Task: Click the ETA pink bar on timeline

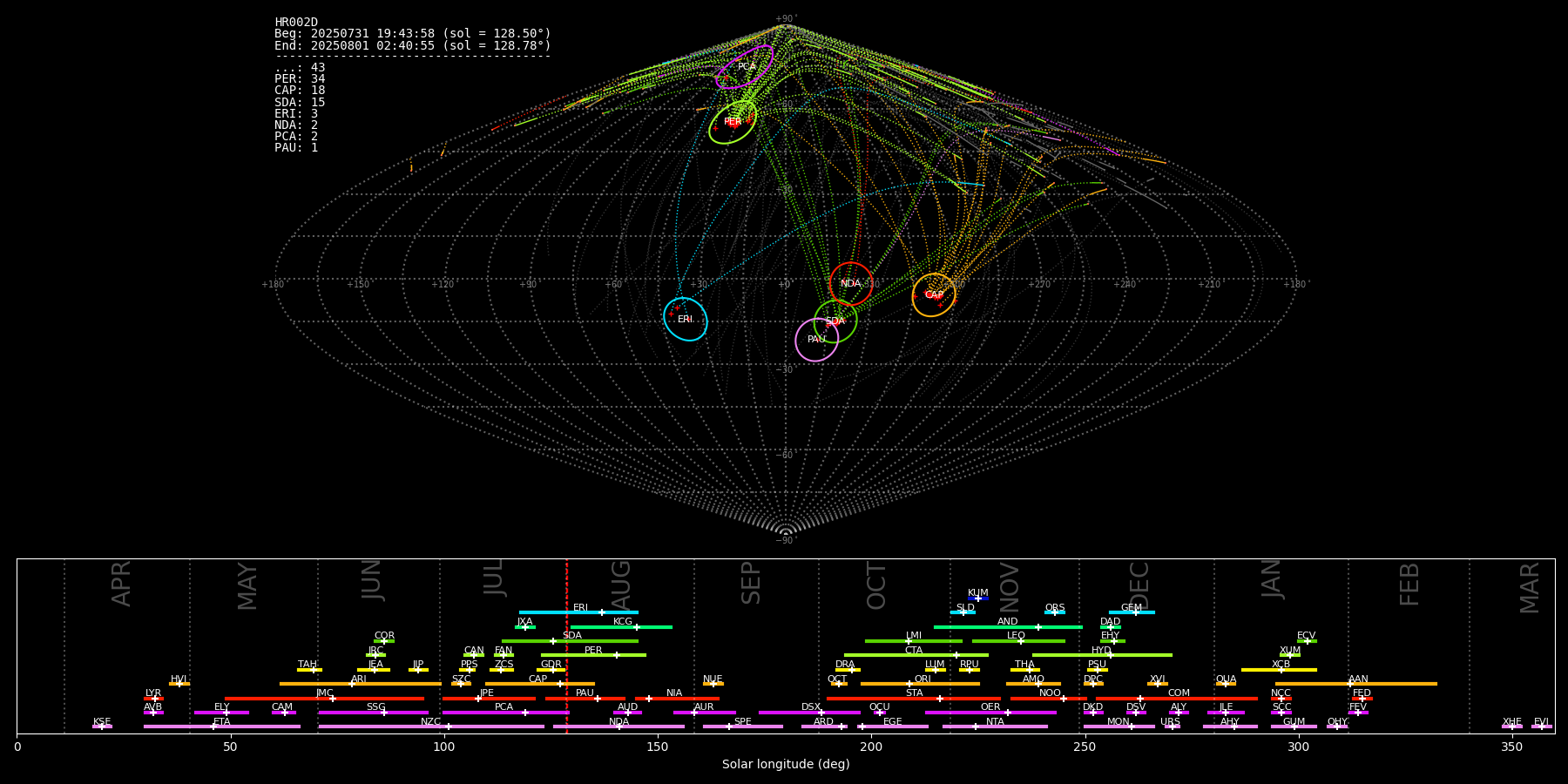Action: [222, 727]
